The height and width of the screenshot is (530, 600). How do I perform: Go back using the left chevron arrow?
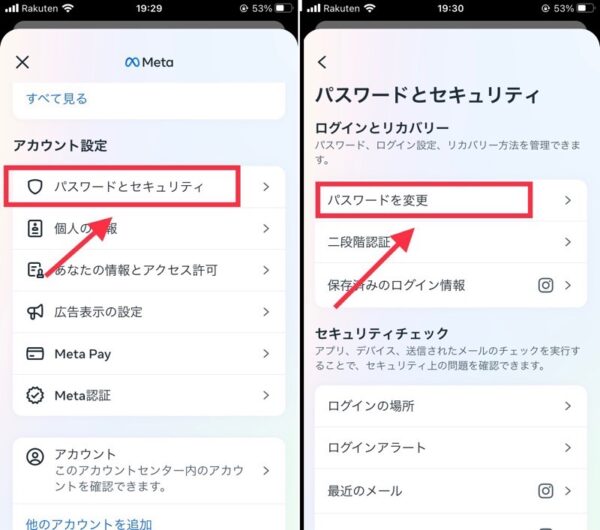click(322, 62)
